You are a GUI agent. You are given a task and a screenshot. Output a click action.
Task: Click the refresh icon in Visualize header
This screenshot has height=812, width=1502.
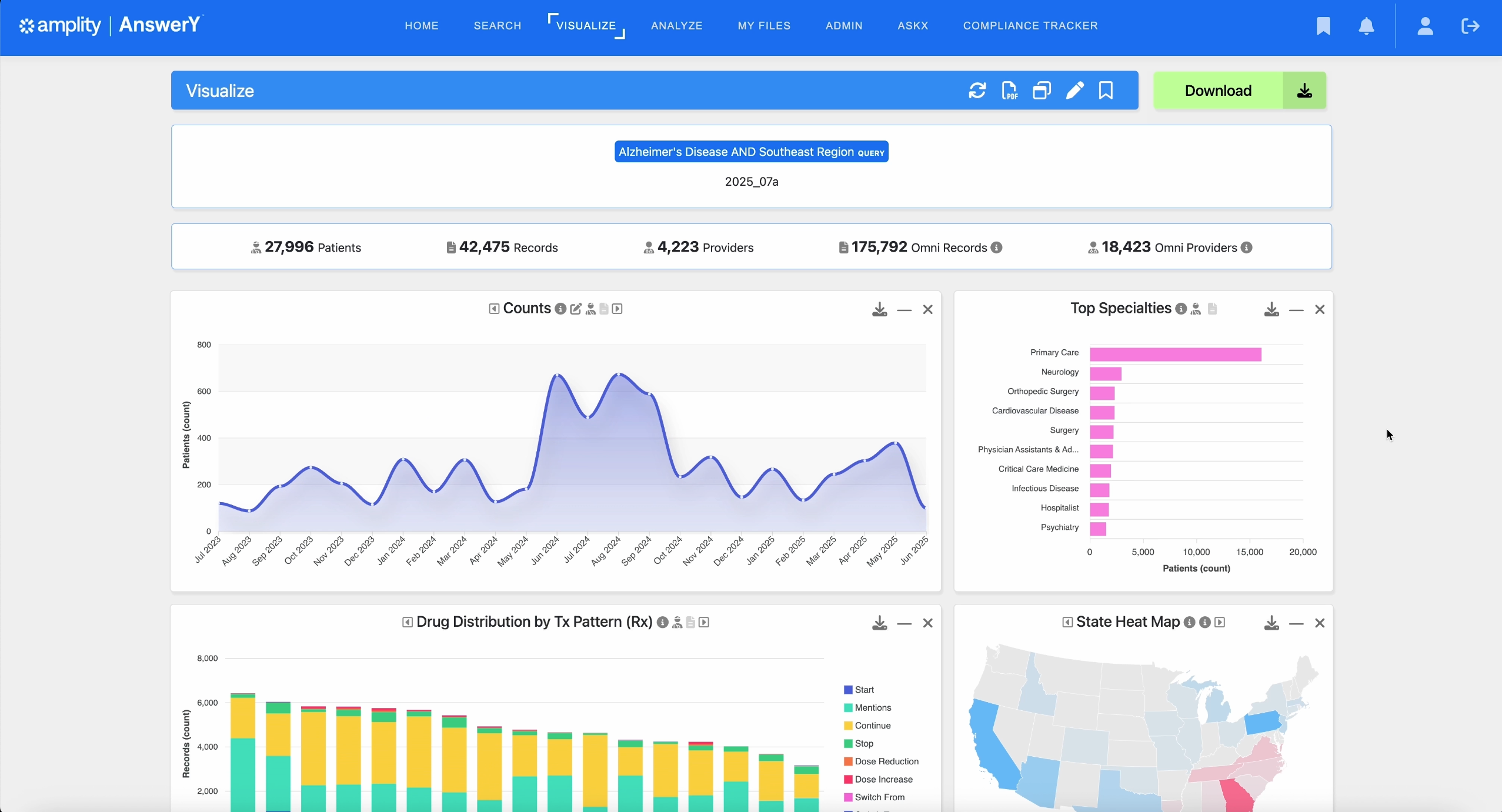[x=977, y=91]
